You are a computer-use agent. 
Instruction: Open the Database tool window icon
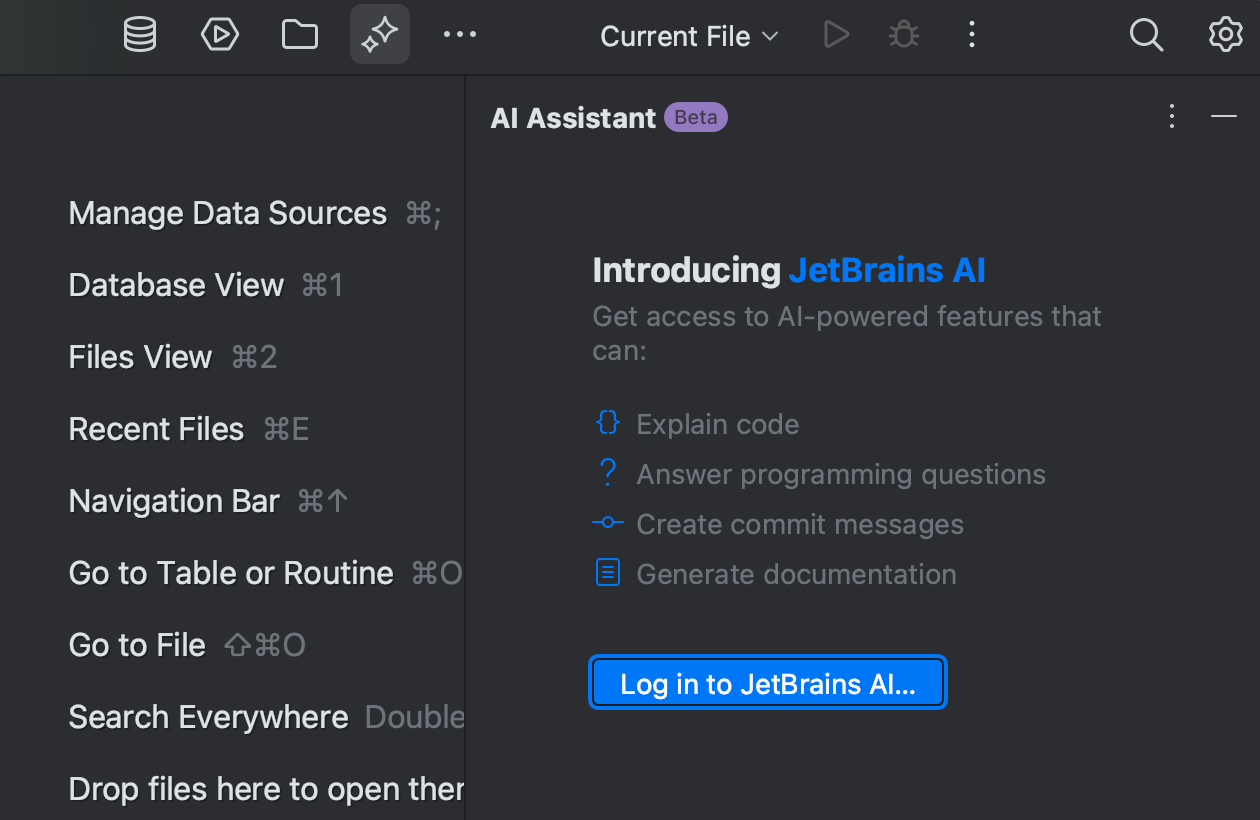[x=140, y=34]
